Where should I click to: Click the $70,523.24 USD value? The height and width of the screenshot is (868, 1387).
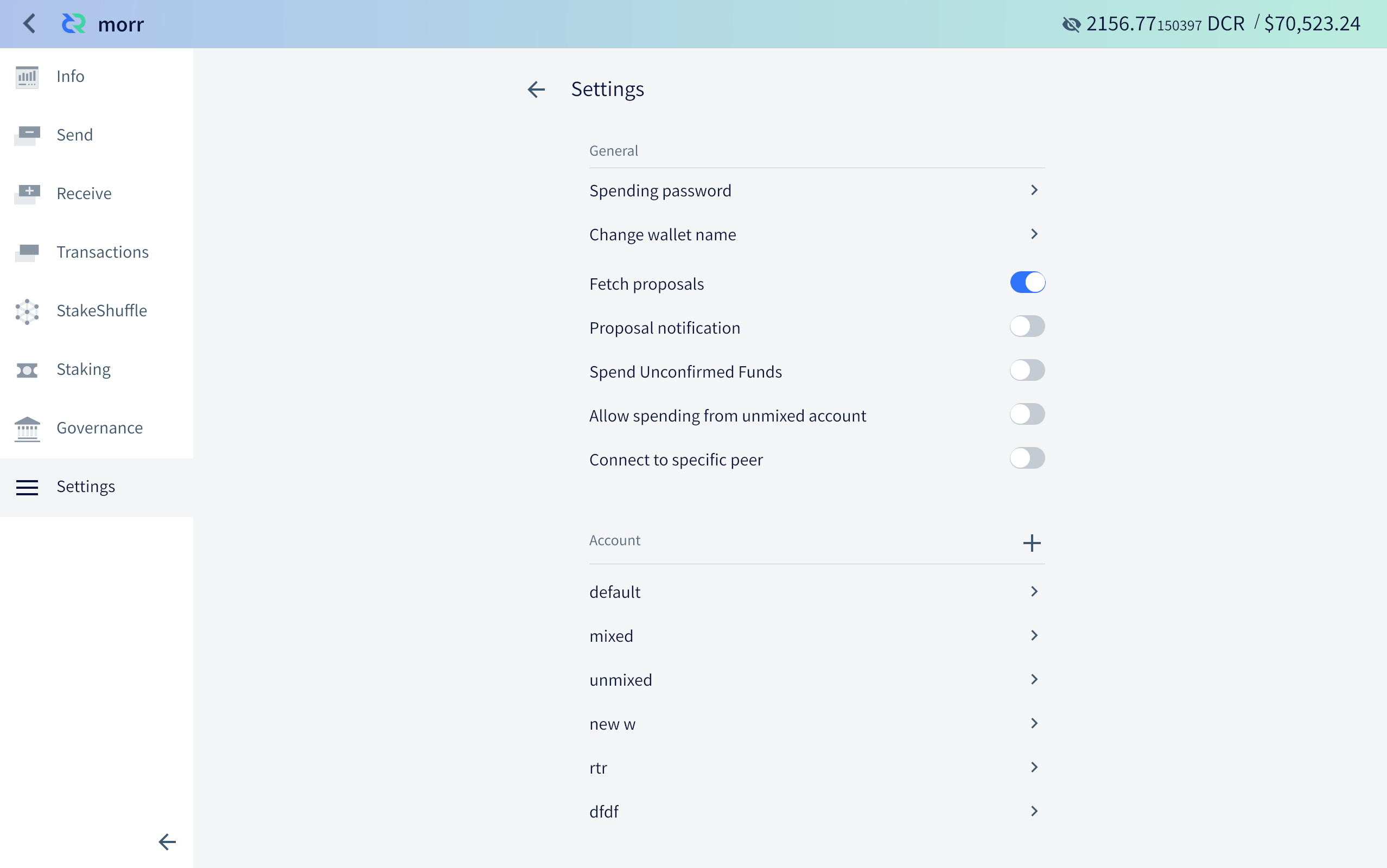(x=1312, y=23)
